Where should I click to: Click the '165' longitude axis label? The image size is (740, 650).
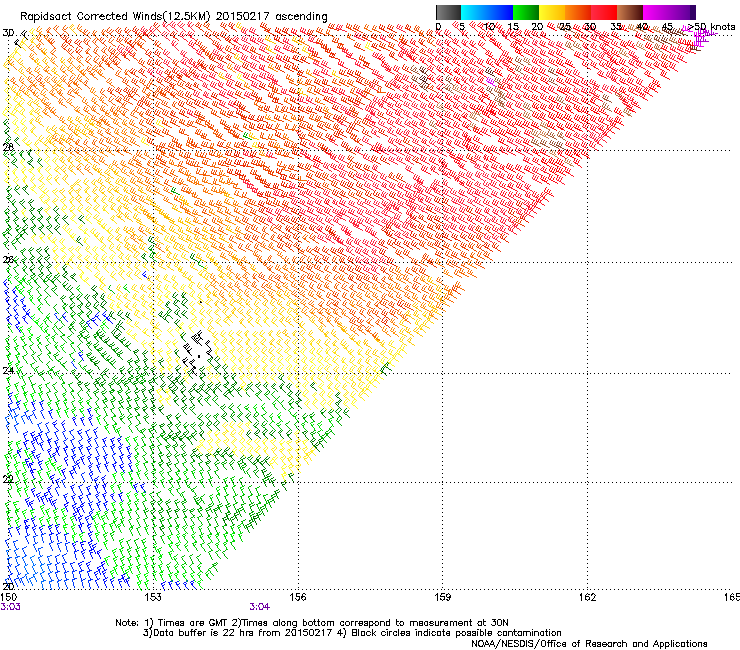(x=732, y=597)
